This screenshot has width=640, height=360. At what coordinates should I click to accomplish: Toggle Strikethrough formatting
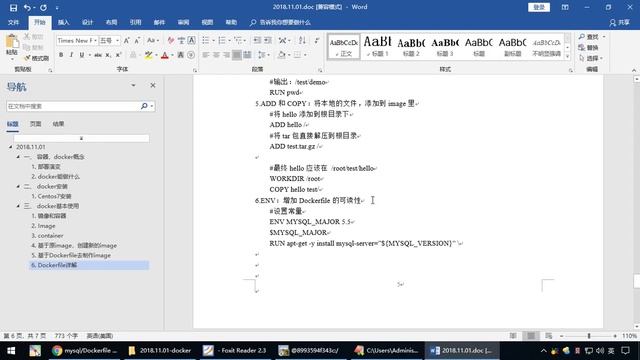pyautogui.click(x=98, y=55)
